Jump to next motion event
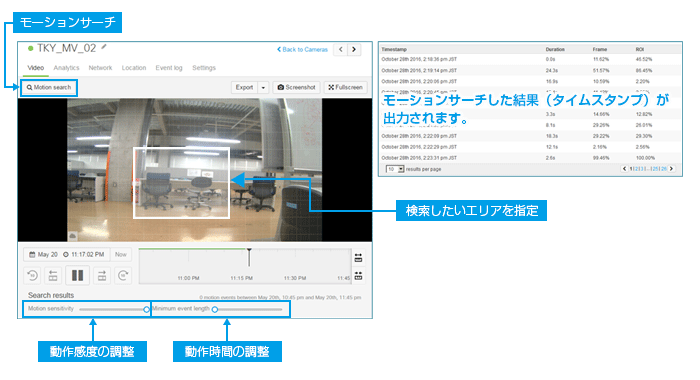The image size is (700, 380). [102, 276]
